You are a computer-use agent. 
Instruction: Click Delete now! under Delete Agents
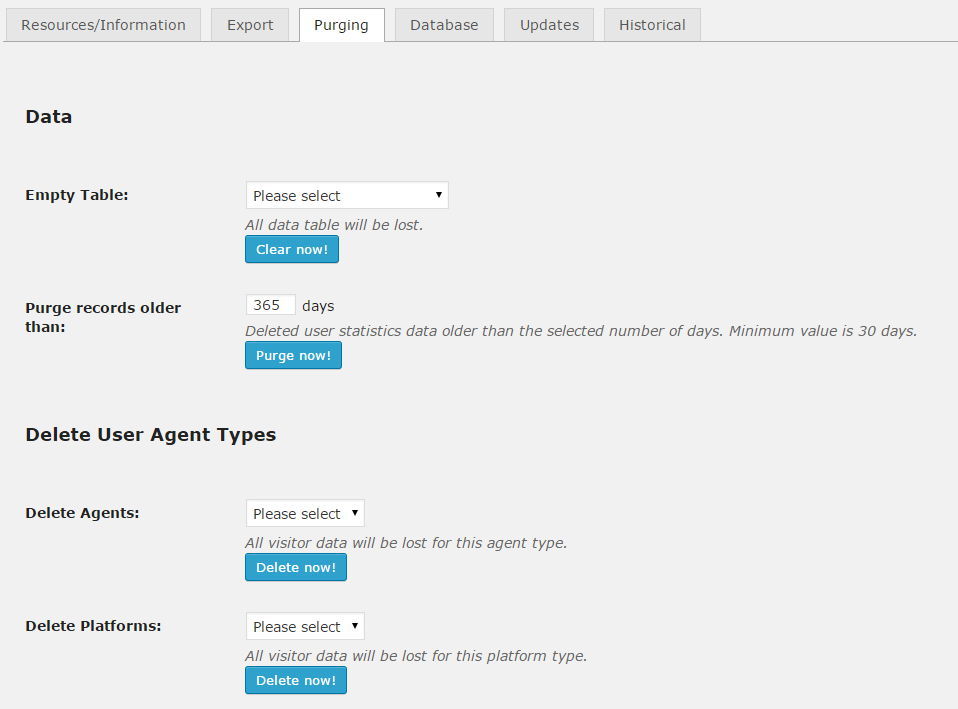pyautogui.click(x=296, y=567)
